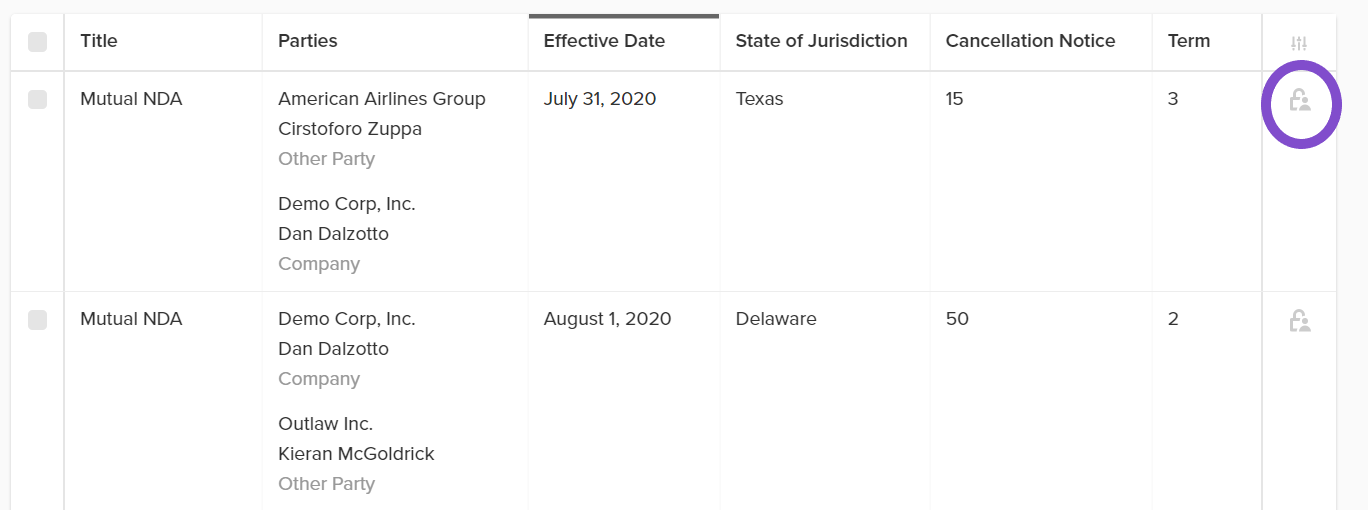1368x510 pixels.
Task: Check the box for the Delaware Mutual NDA row
Action: 37,319
